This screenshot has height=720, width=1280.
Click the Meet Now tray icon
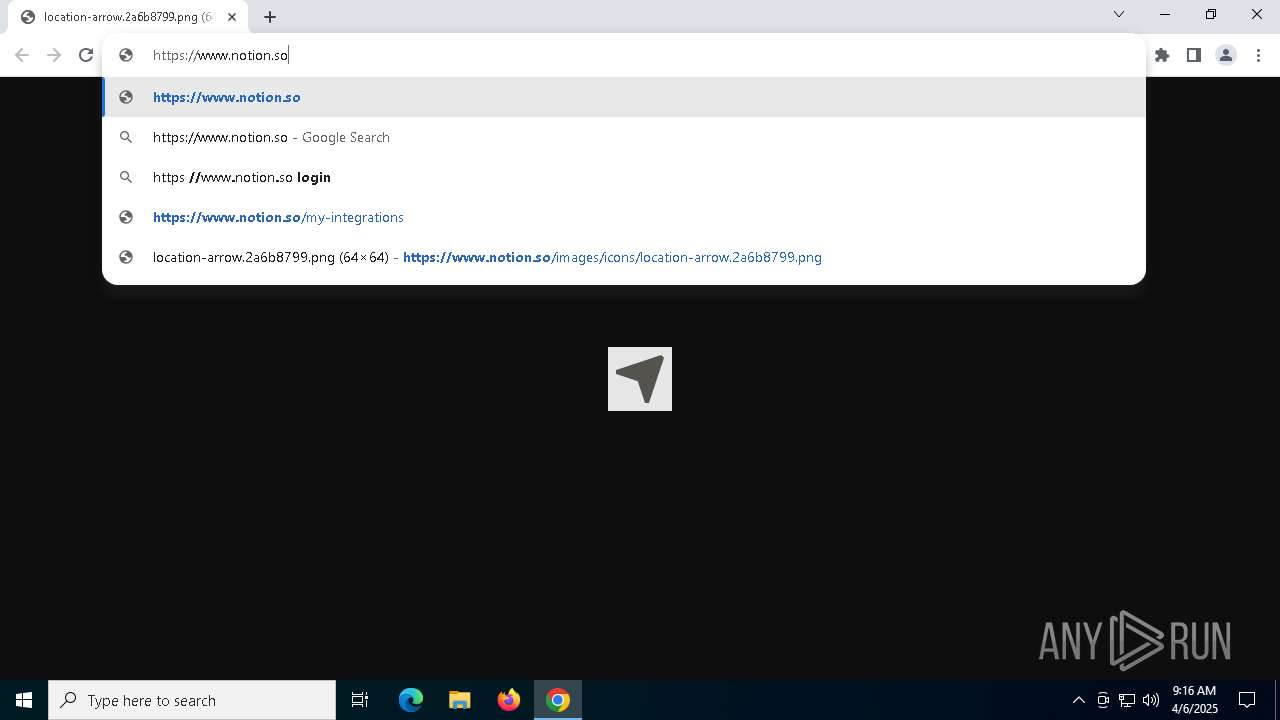1103,700
